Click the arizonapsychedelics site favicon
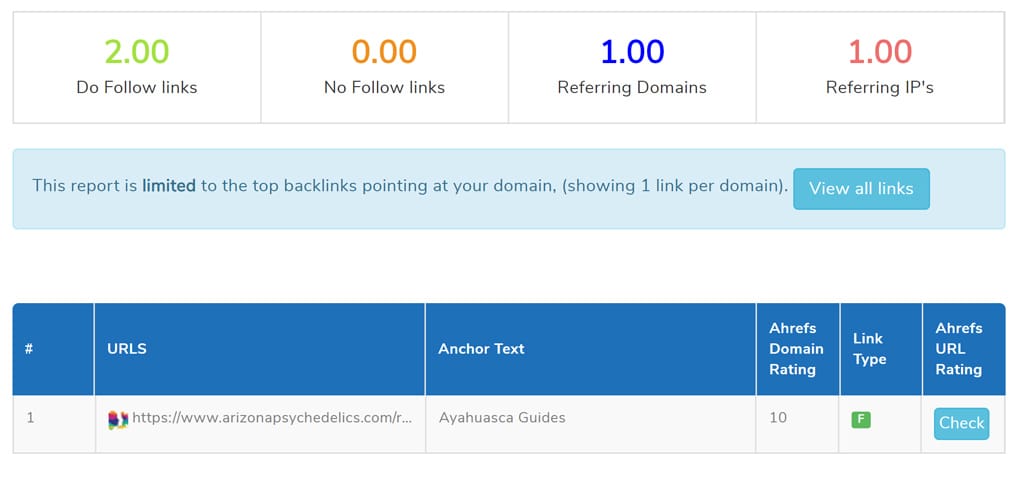Screen dimensions: 1024x485 (x=118, y=420)
